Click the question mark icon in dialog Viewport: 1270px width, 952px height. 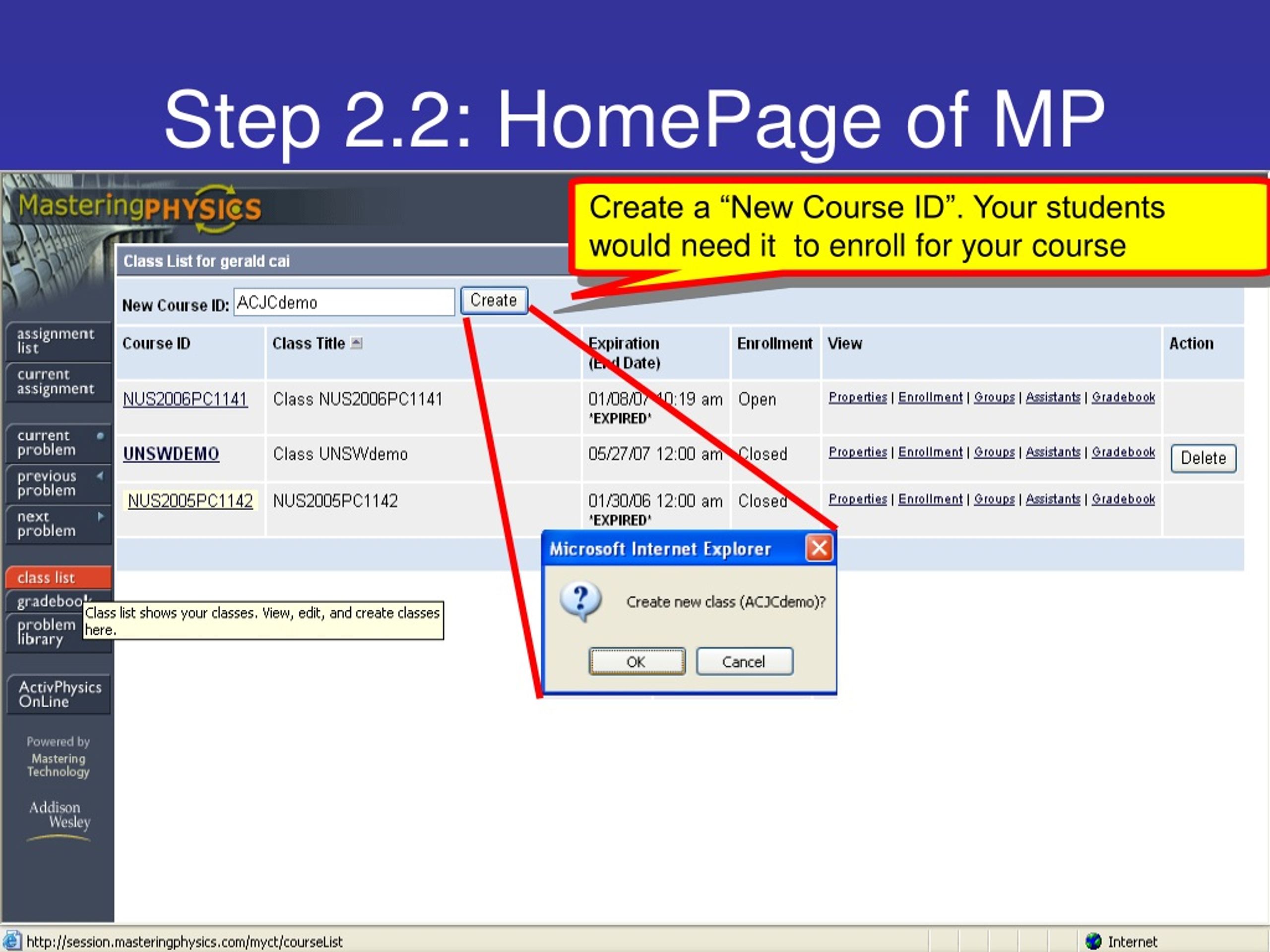click(581, 602)
